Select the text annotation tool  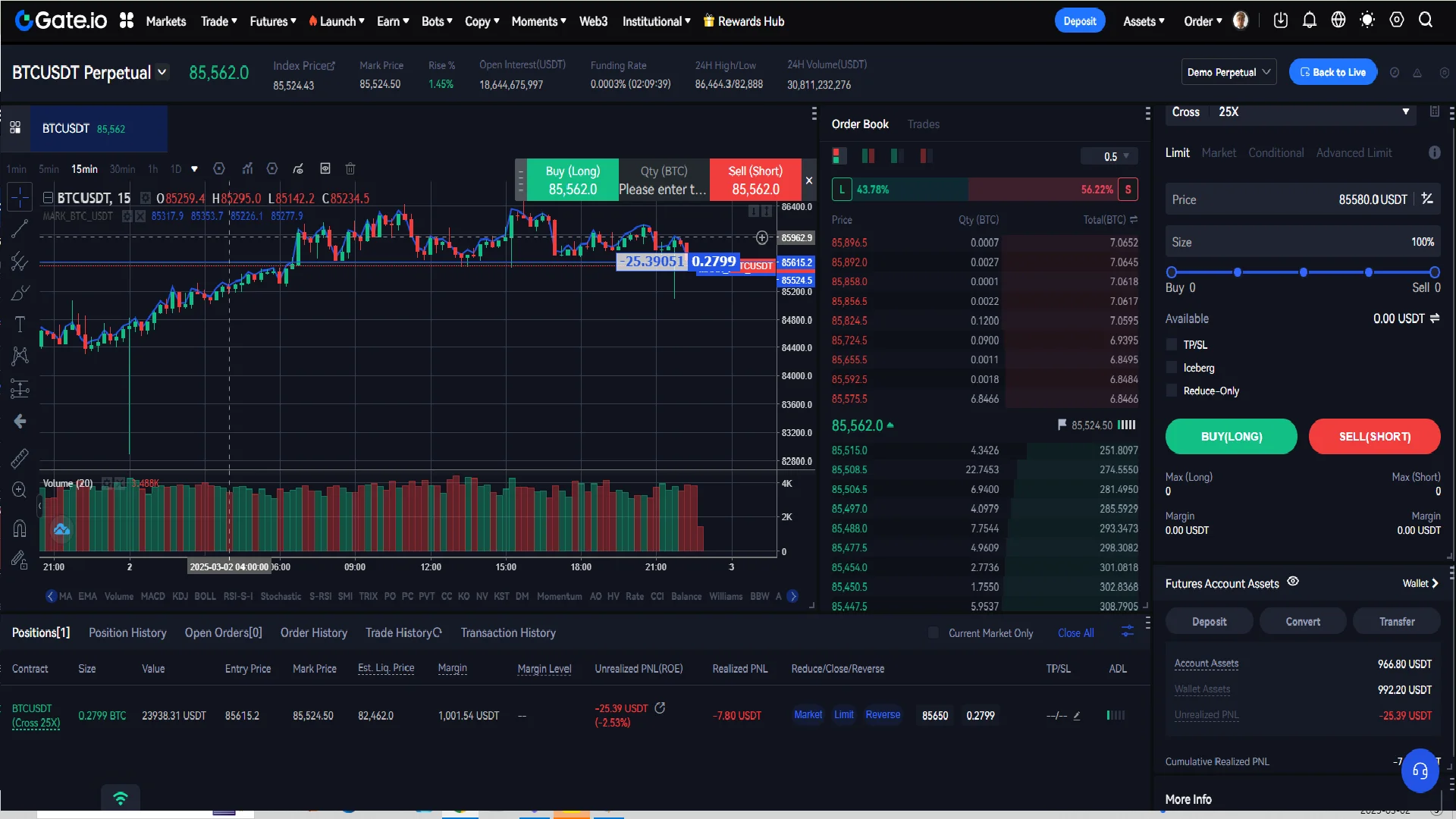pos(20,325)
